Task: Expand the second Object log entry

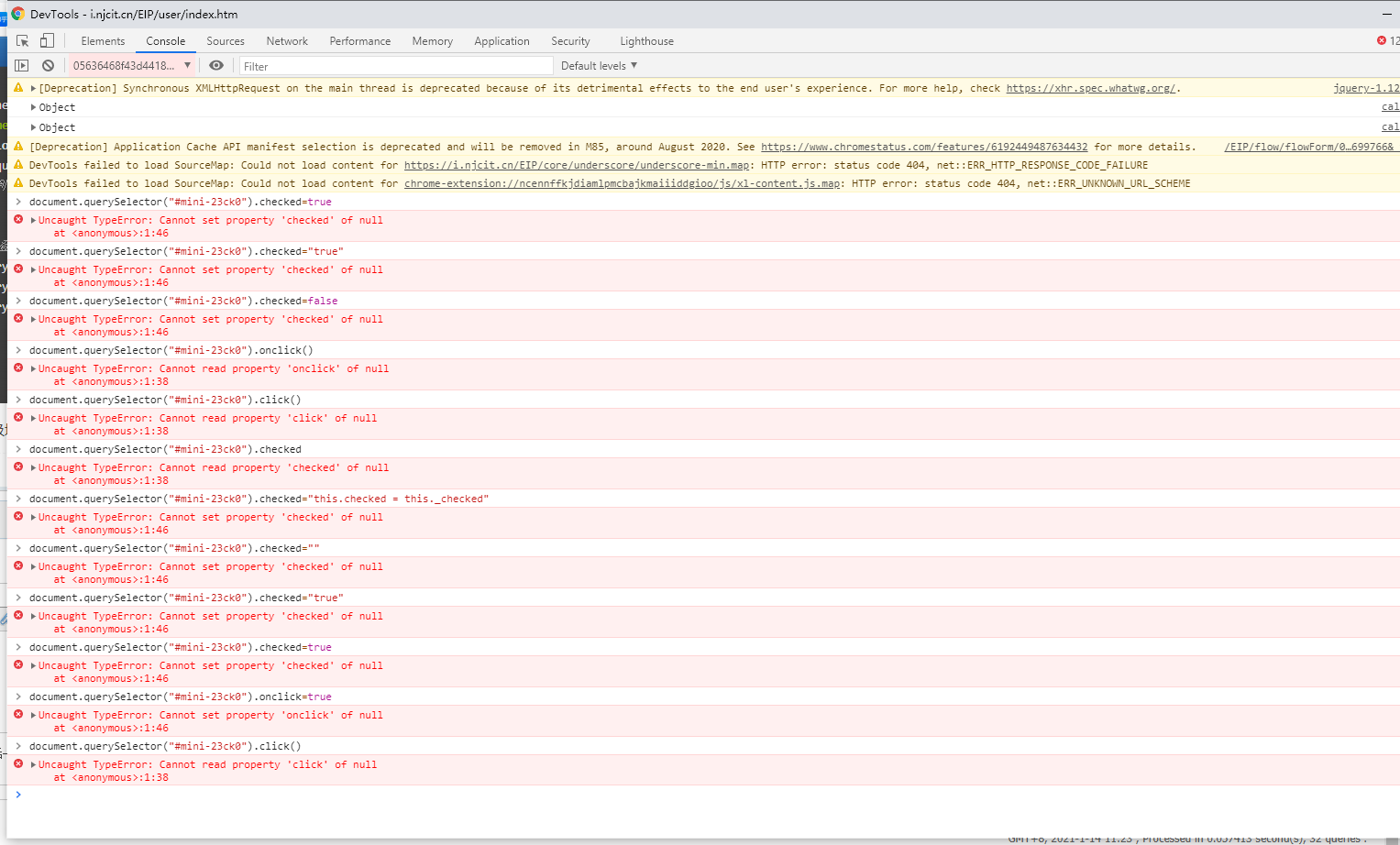Action: pyautogui.click(x=34, y=127)
